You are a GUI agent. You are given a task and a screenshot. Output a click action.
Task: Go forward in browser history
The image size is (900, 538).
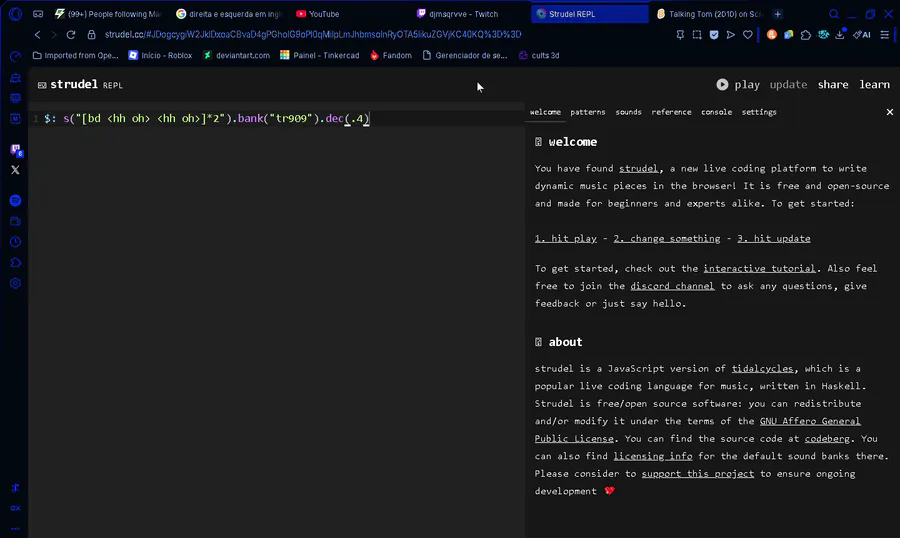(x=54, y=34)
